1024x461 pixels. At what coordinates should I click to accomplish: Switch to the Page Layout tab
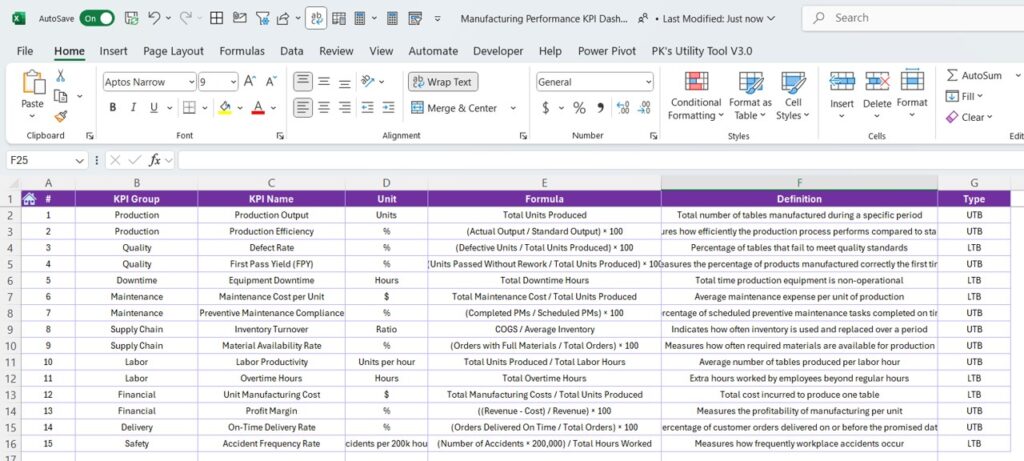pyautogui.click(x=174, y=51)
